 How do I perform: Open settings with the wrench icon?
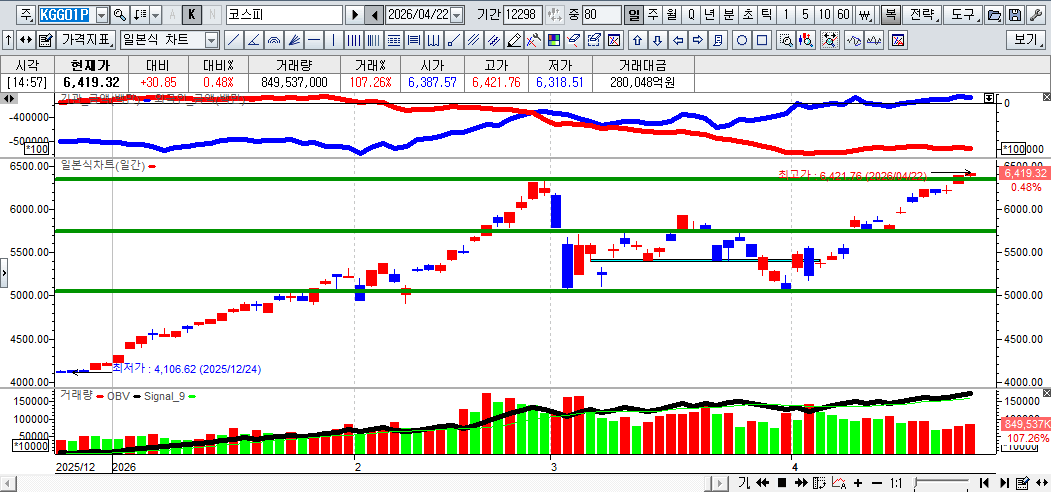(x=1035, y=15)
